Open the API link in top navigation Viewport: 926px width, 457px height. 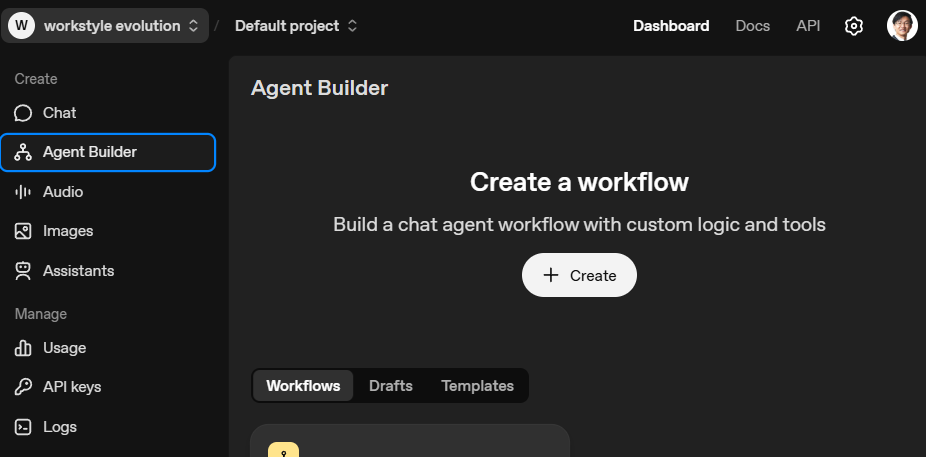coord(808,26)
